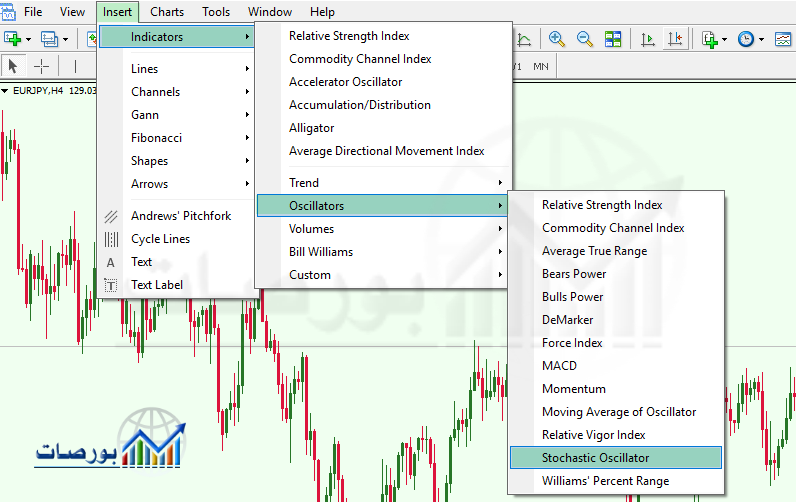Select the Oscillators submenu entry
796x502 pixels.
point(383,206)
